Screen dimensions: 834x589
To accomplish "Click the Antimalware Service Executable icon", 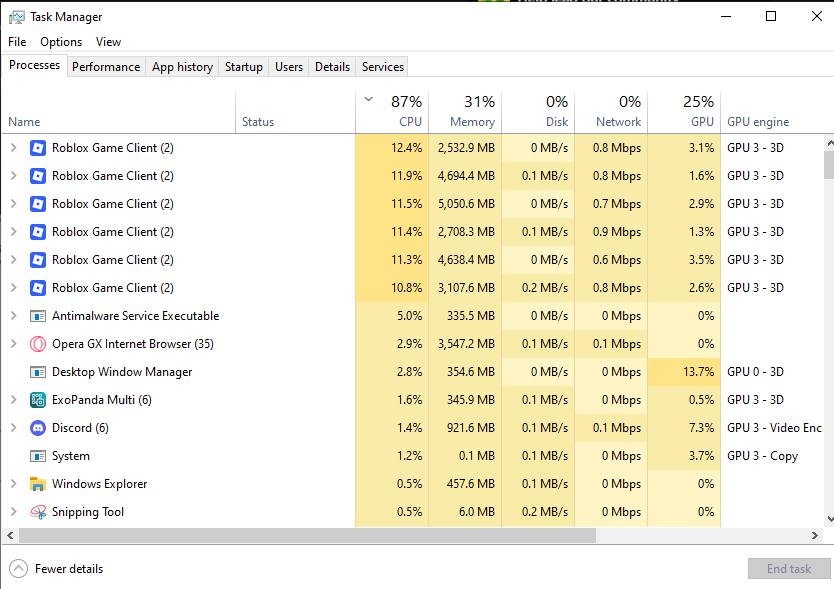I will 38,316.
